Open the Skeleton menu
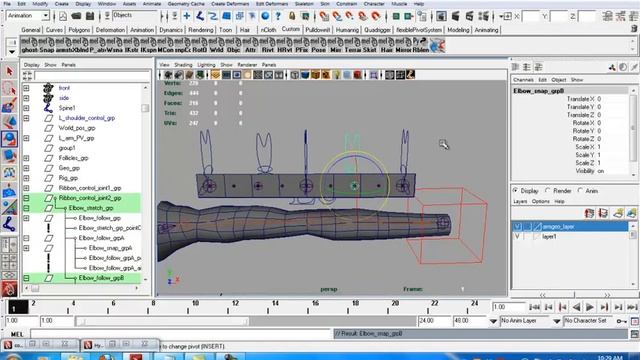The width and height of the screenshot is (640, 360). point(304,4)
